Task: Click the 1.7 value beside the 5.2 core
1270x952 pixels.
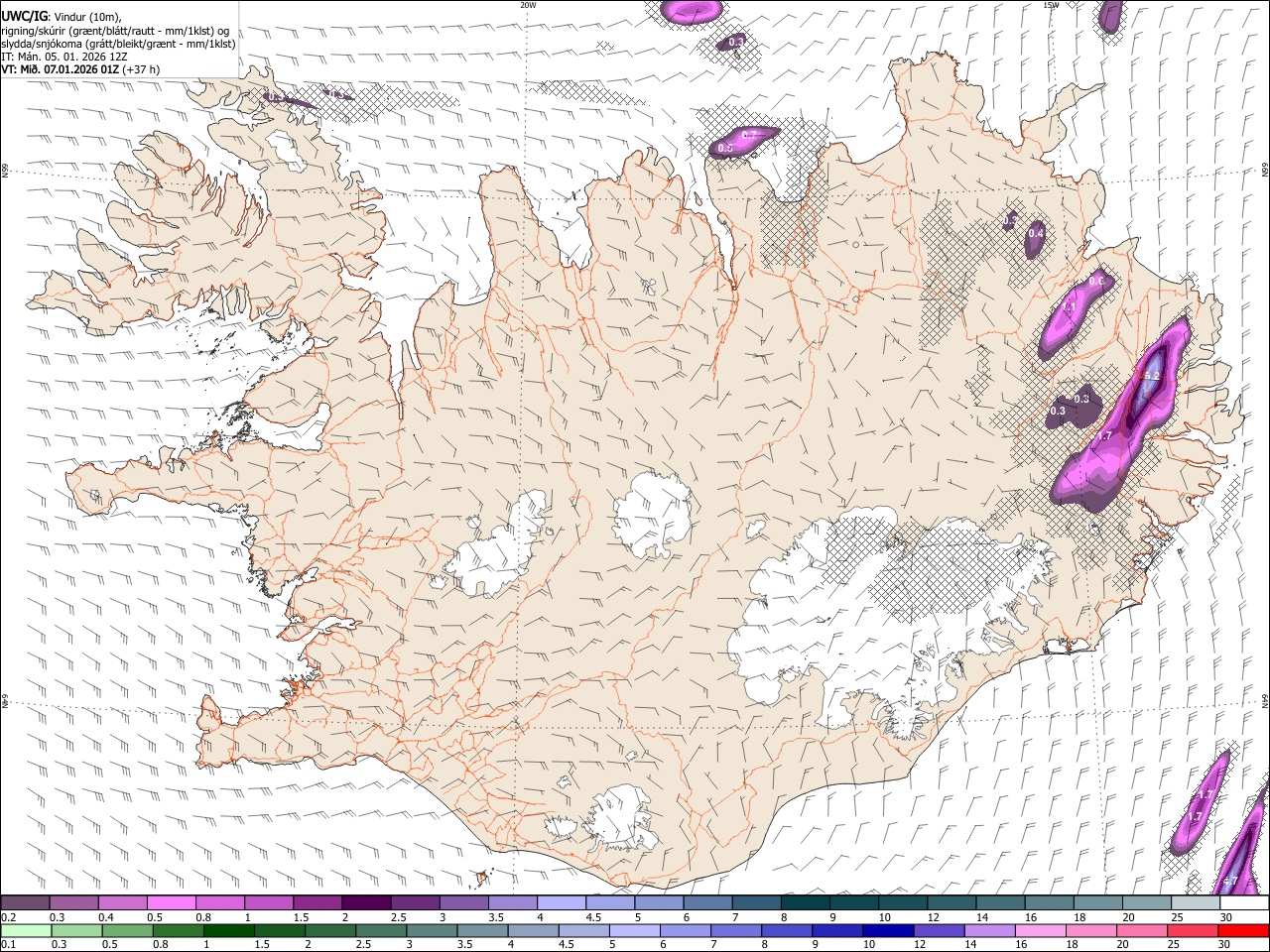Action: pos(1103,435)
